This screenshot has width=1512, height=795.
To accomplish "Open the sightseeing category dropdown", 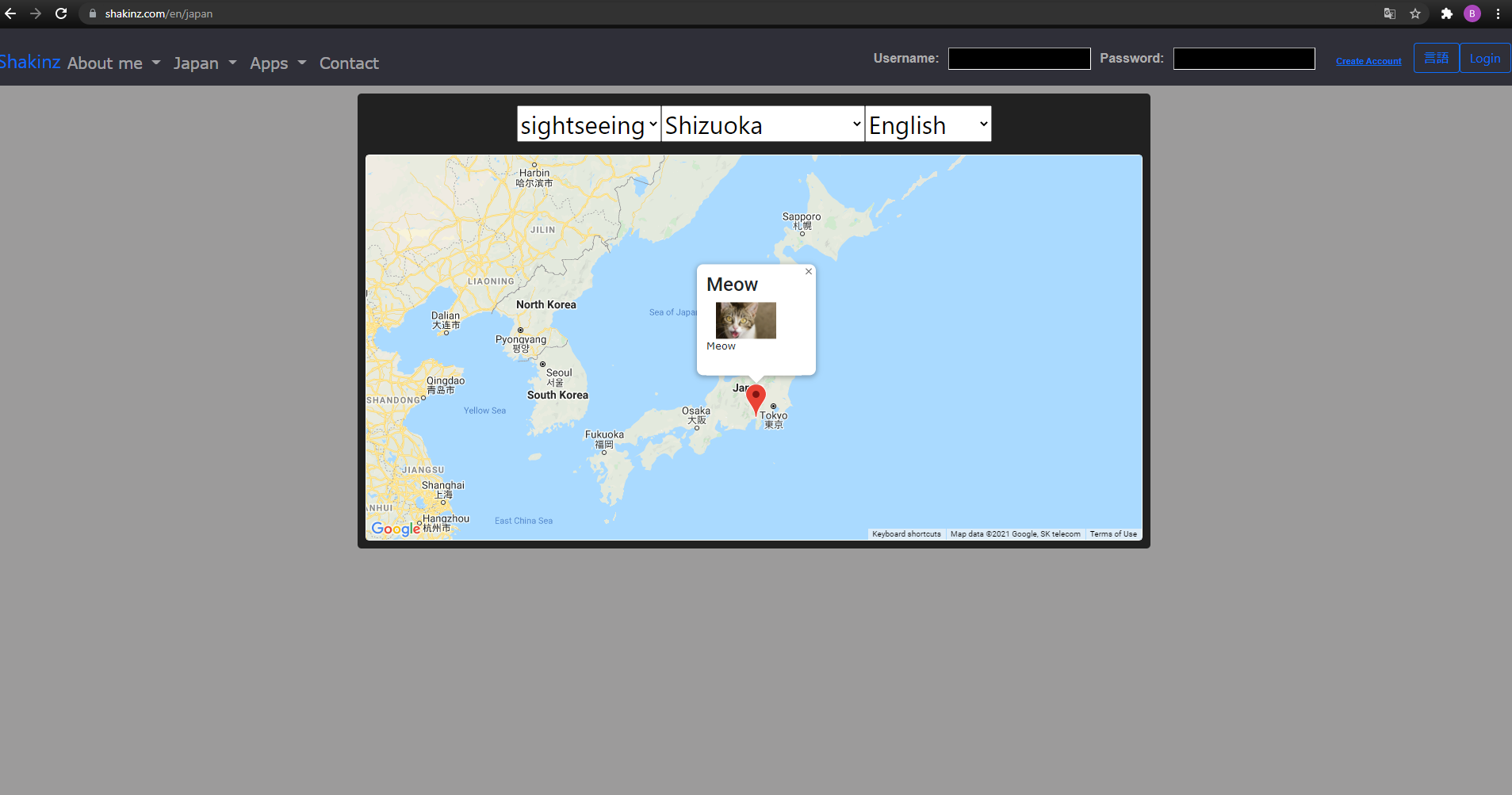I will pos(588,124).
